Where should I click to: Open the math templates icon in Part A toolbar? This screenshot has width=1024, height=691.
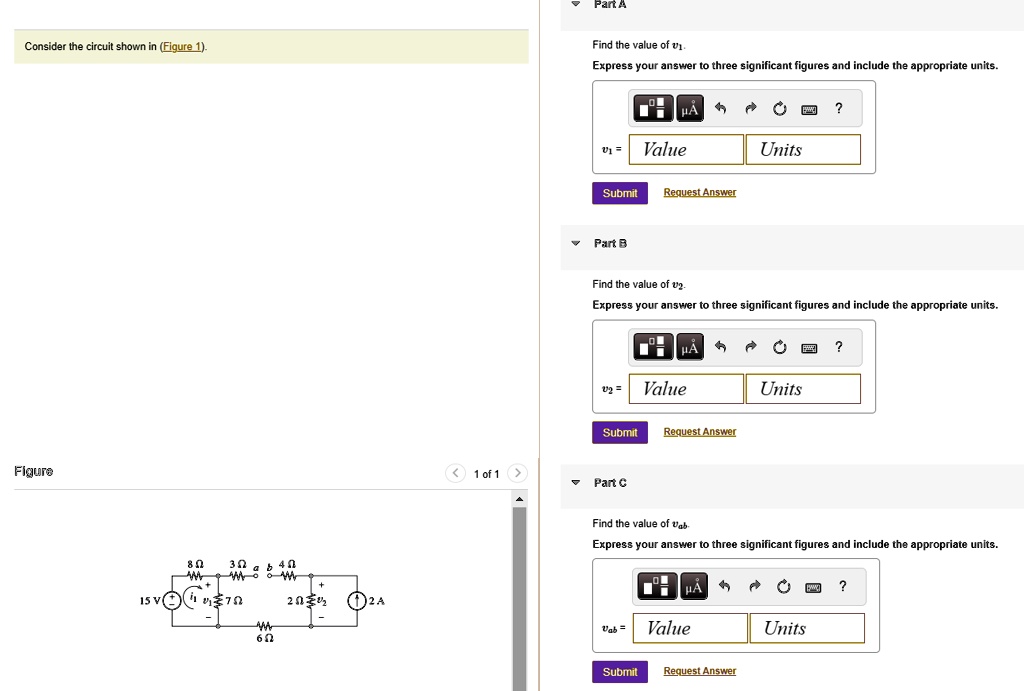pyautogui.click(x=653, y=108)
